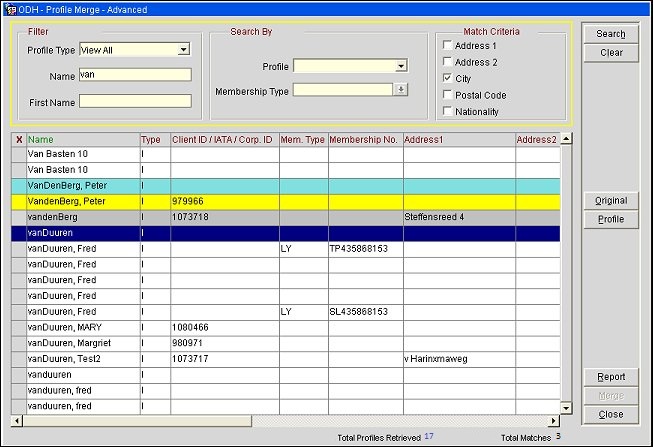This screenshot has height=447, width=653.
Task: Click the ODH application icon in title bar
Action: pos(9,9)
